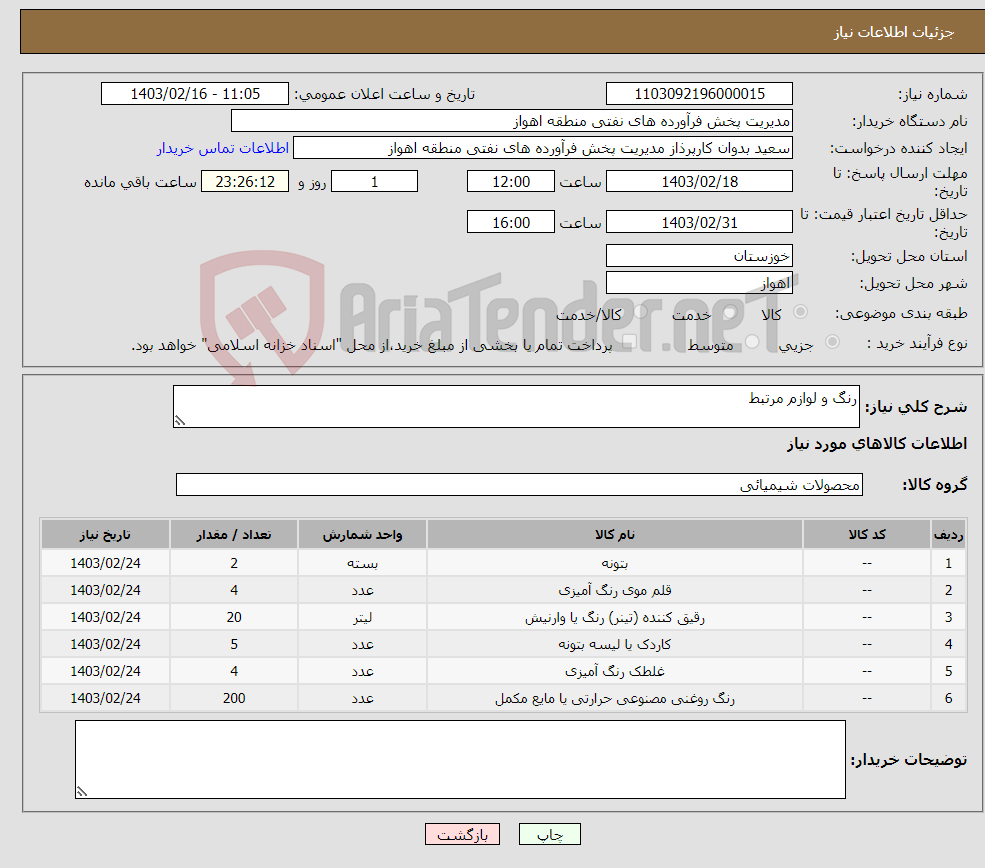Click the price validity date 1403/02/31
985x868 pixels.
point(699,222)
